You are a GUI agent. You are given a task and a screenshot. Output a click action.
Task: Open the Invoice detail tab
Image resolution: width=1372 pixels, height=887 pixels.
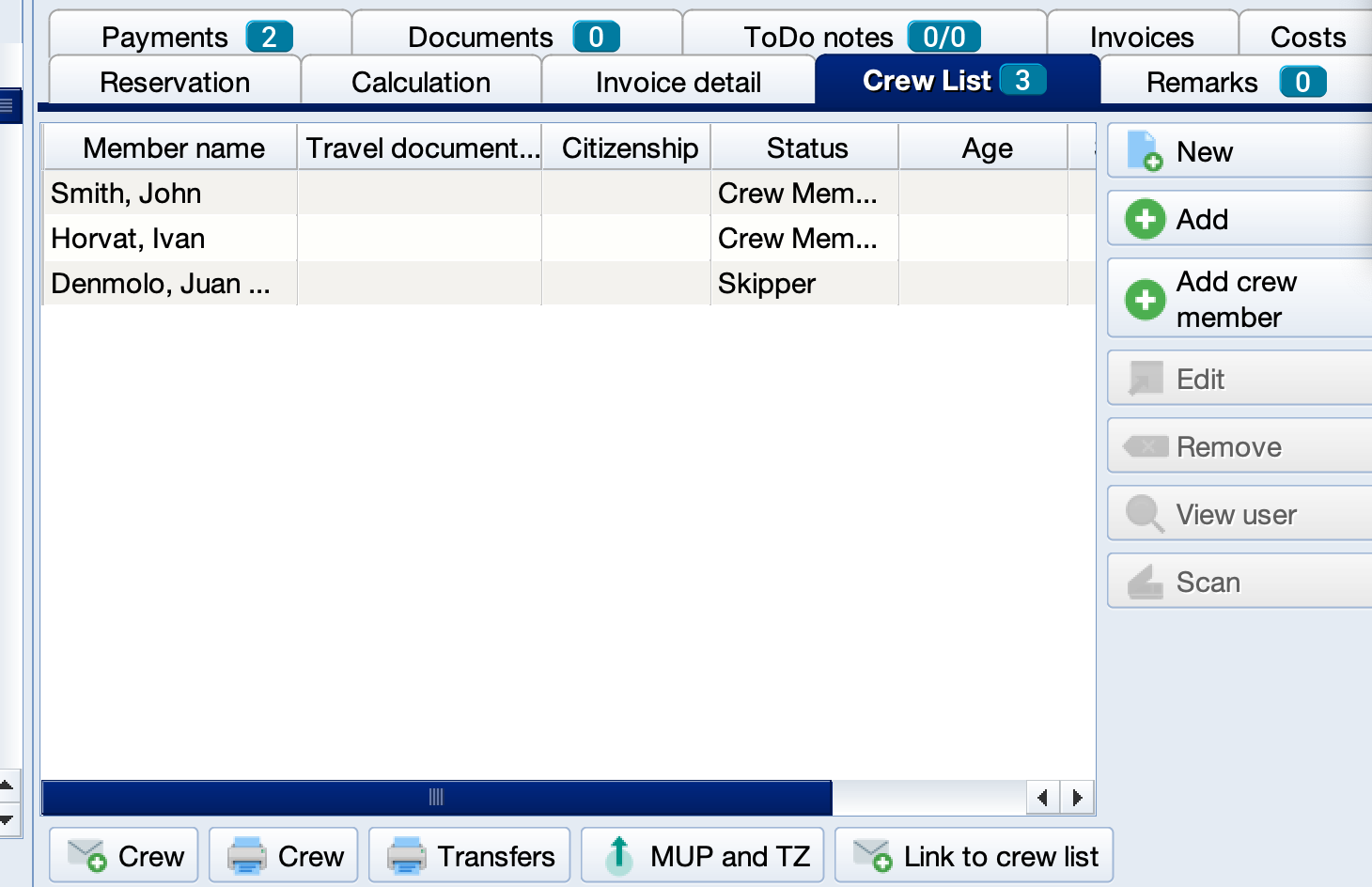(678, 82)
